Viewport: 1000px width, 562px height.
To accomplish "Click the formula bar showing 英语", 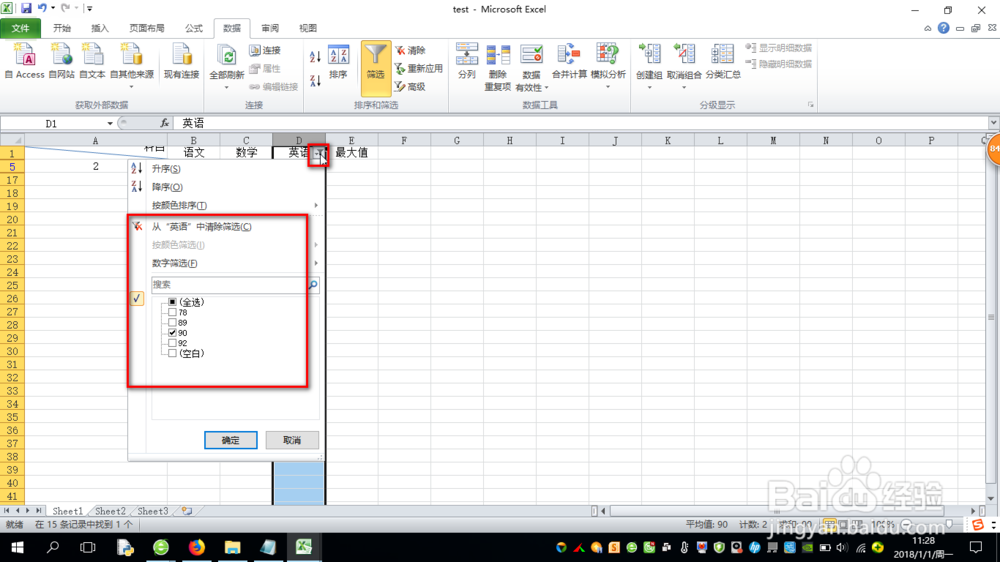I will pyautogui.click(x=580, y=123).
